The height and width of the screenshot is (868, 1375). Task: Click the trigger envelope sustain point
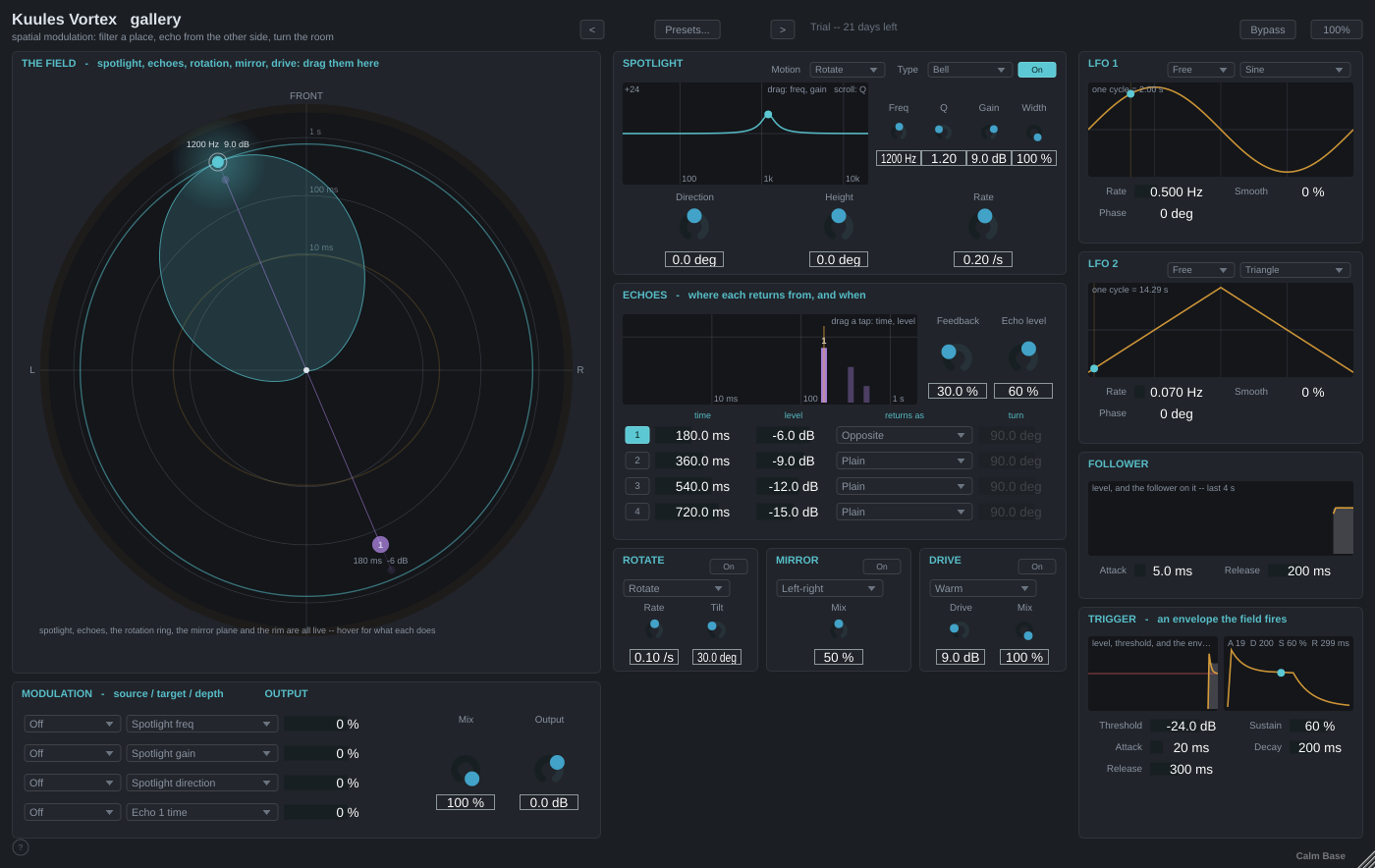point(1281,673)
